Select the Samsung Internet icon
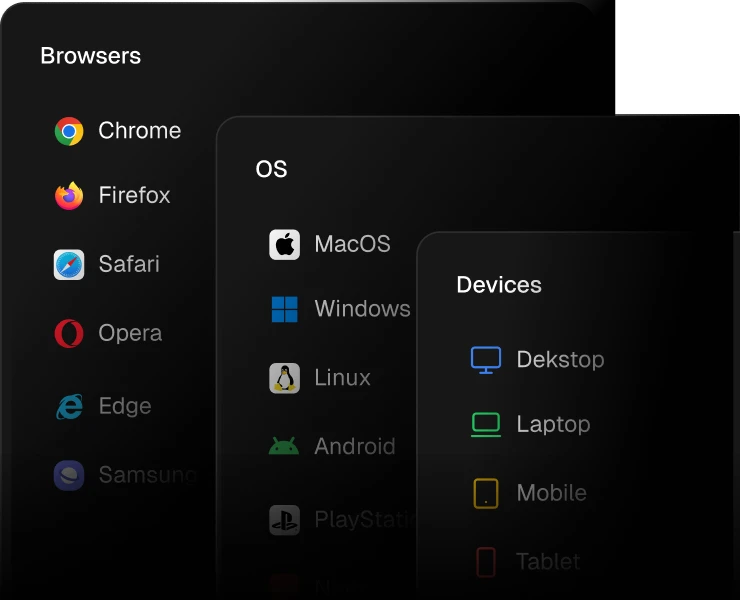 tap(69, 475)
